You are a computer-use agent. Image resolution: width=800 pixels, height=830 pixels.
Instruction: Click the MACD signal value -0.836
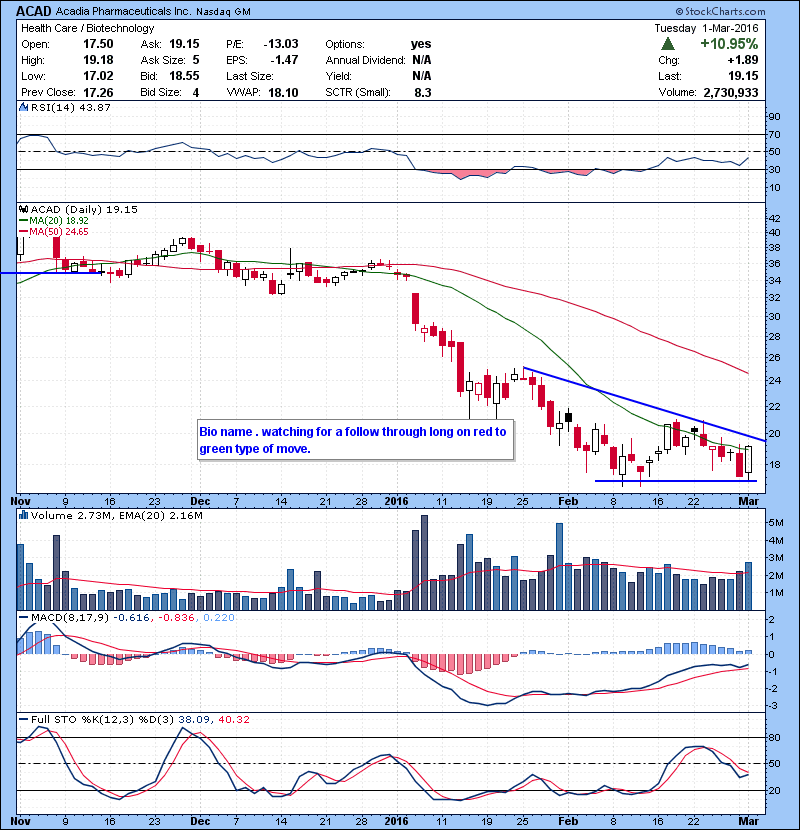click(177, 617)
